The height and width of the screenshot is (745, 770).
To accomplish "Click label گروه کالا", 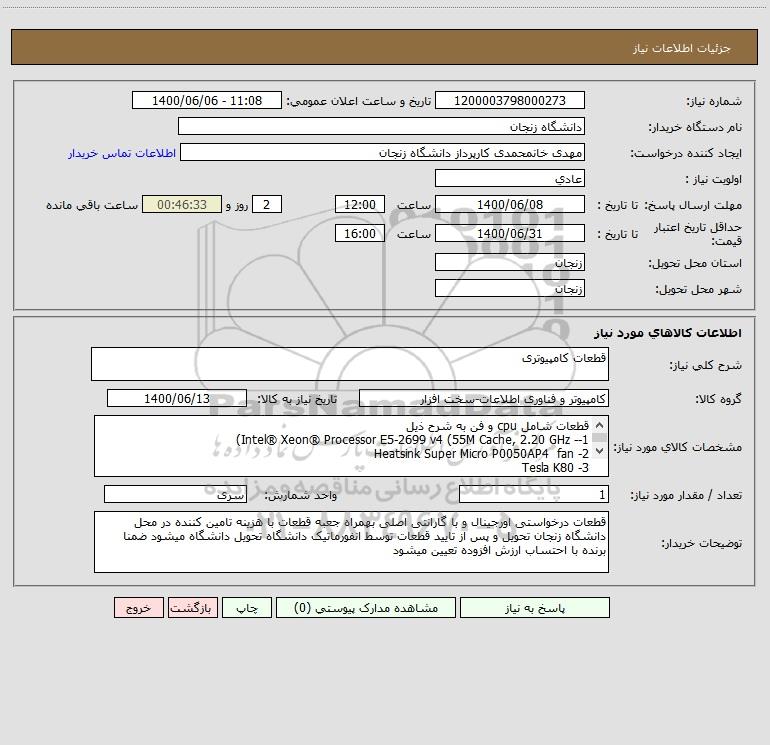I will [718, 399].
